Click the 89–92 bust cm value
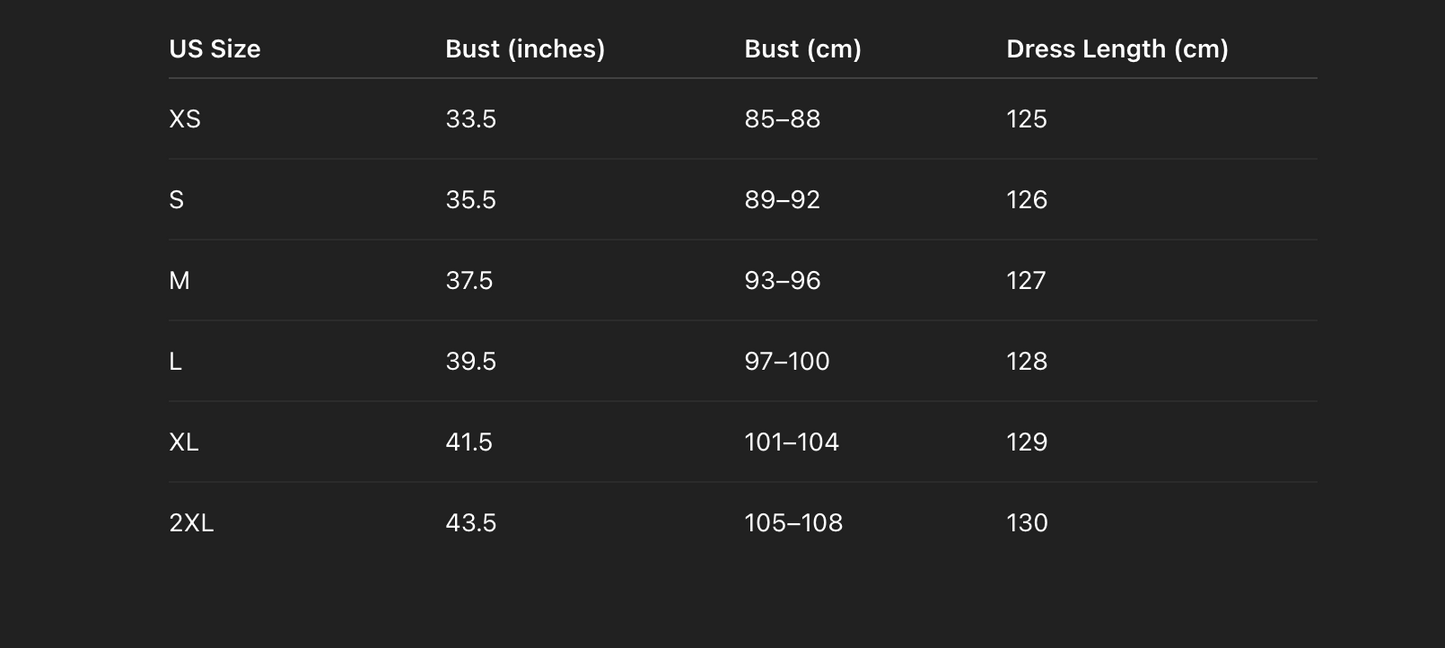Viewport: 1445px width, 648px height. [x=782, y=200]
